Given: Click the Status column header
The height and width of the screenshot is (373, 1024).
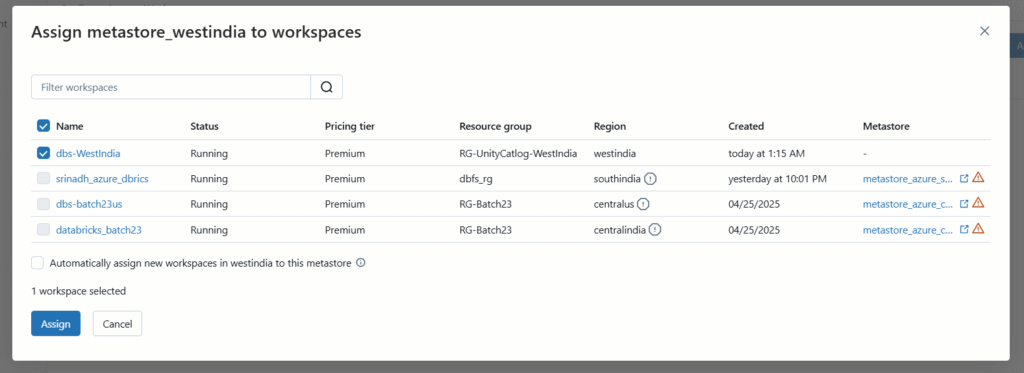Looking at the screenshot, I should point(204,127).
